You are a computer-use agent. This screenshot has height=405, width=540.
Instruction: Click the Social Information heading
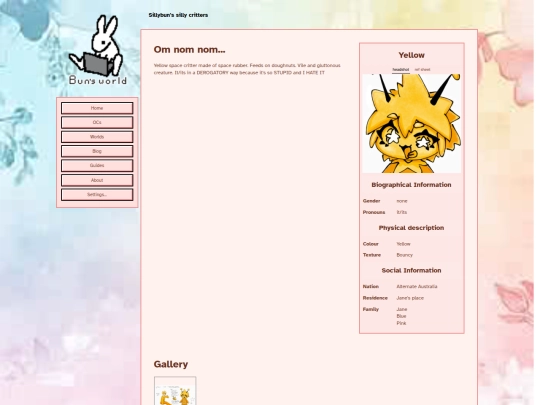tap(411, 271)
